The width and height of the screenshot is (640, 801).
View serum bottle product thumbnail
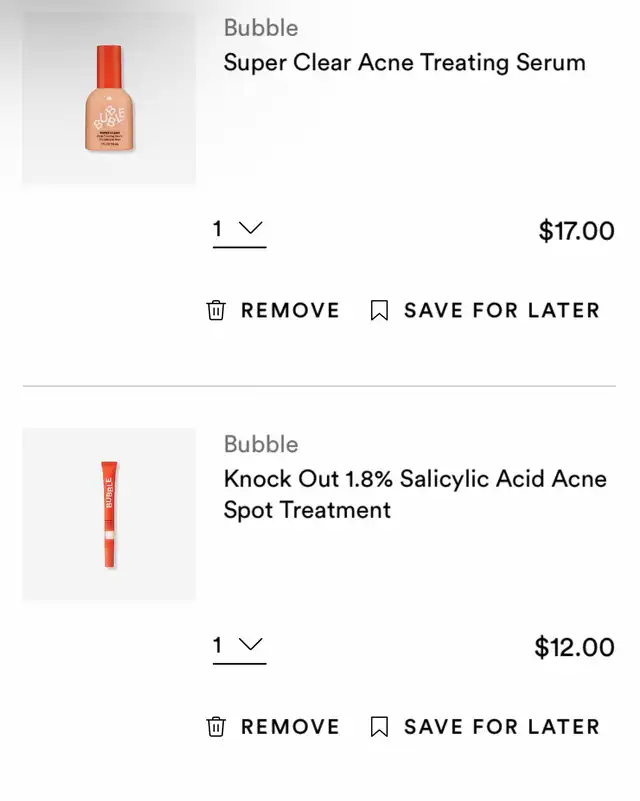tap(109, 98)
